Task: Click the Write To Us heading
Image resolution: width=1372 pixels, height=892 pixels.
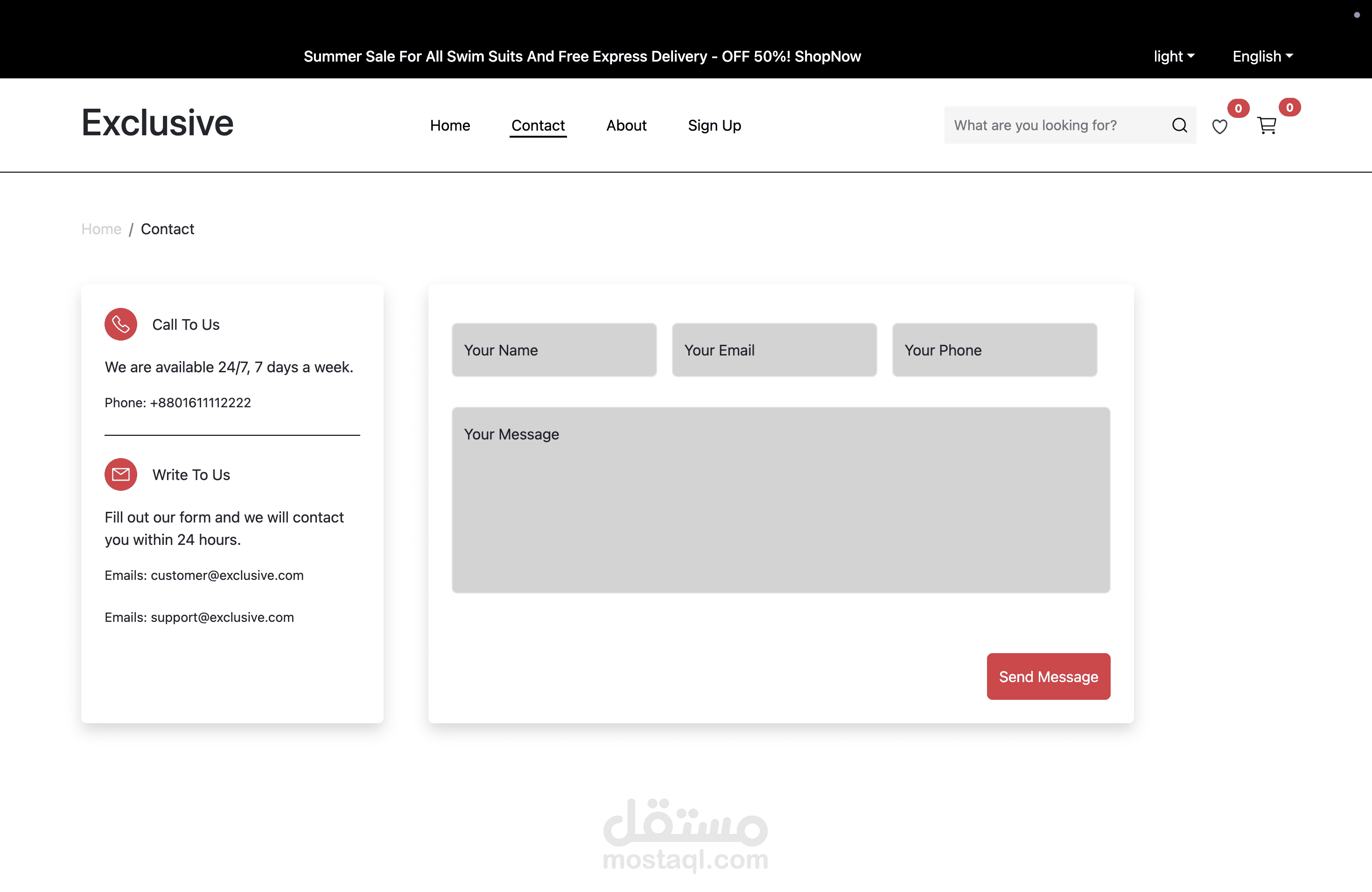Action: (x=191, y=474)
